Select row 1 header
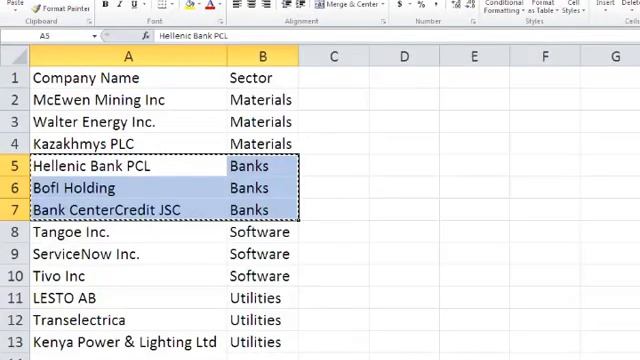This screenshot has width=640, height=360. point(15,78)
